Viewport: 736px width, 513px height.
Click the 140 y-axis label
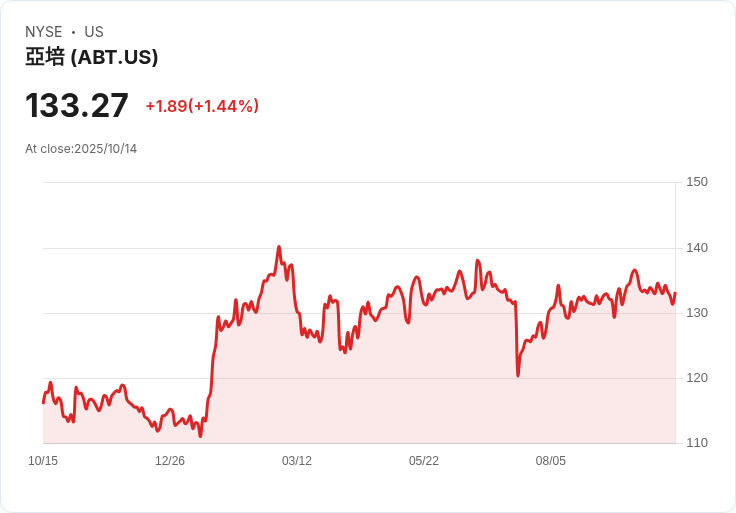click(x=697, y=248)
